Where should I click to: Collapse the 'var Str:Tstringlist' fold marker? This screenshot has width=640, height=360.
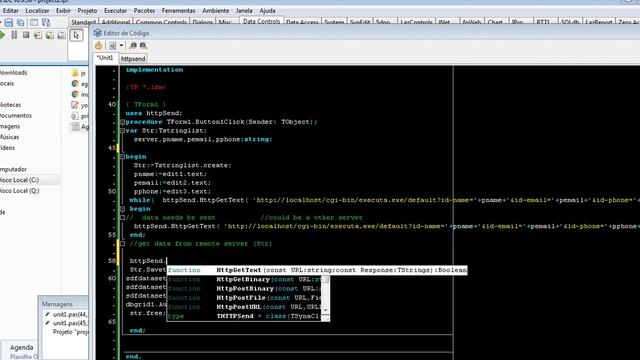click(x=122, y=131)
